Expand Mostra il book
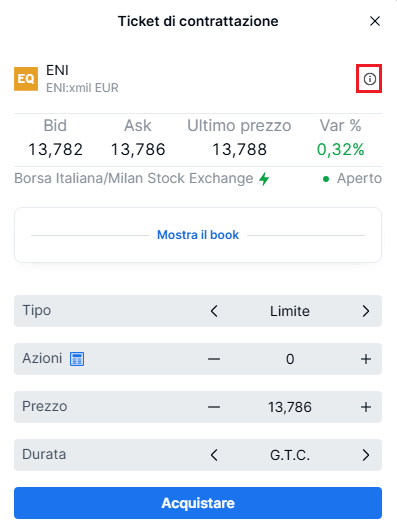Viewport: 397px width, 524px height. 198,235
